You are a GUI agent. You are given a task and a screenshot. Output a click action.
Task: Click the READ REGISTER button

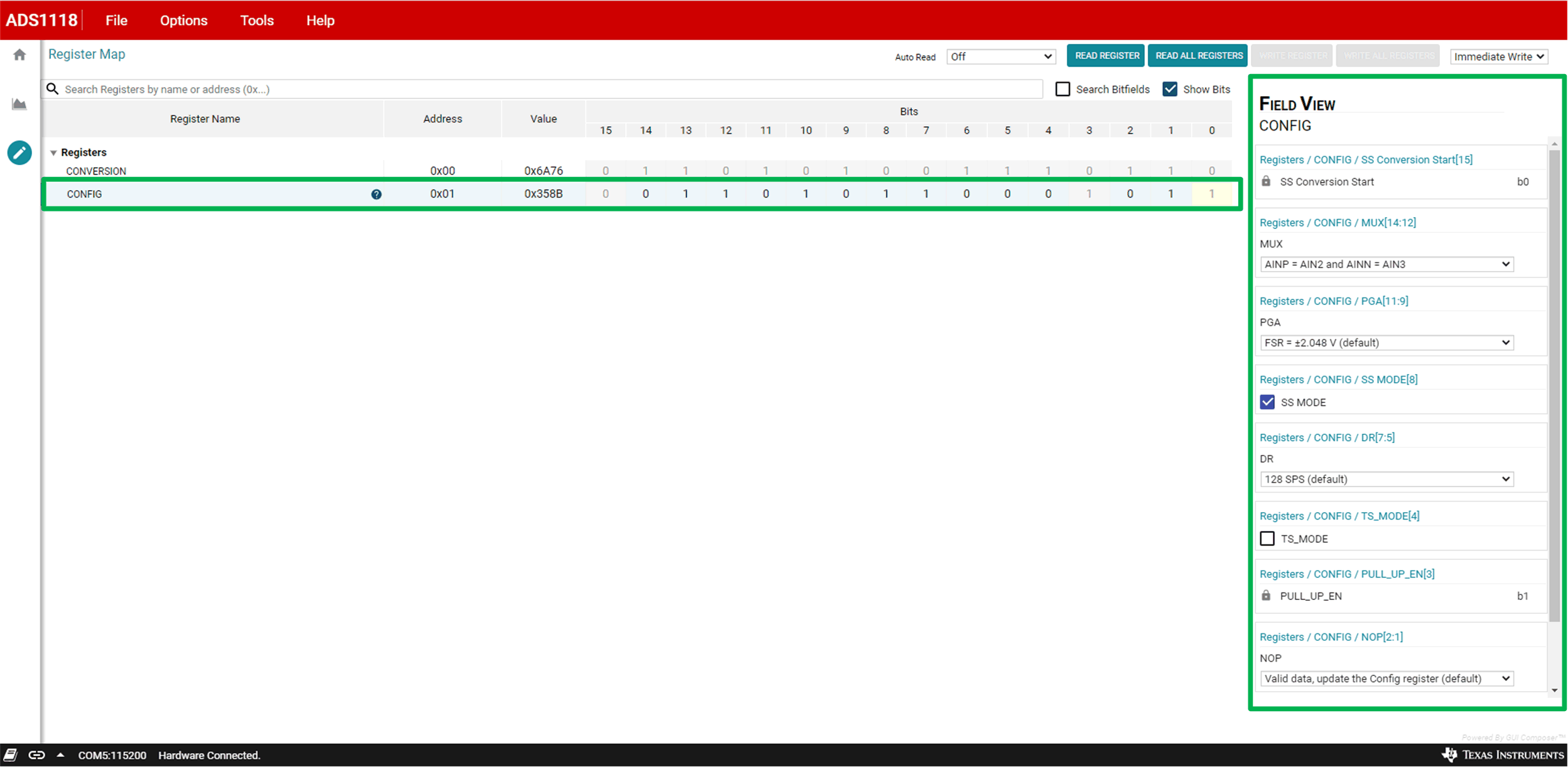1106,56
